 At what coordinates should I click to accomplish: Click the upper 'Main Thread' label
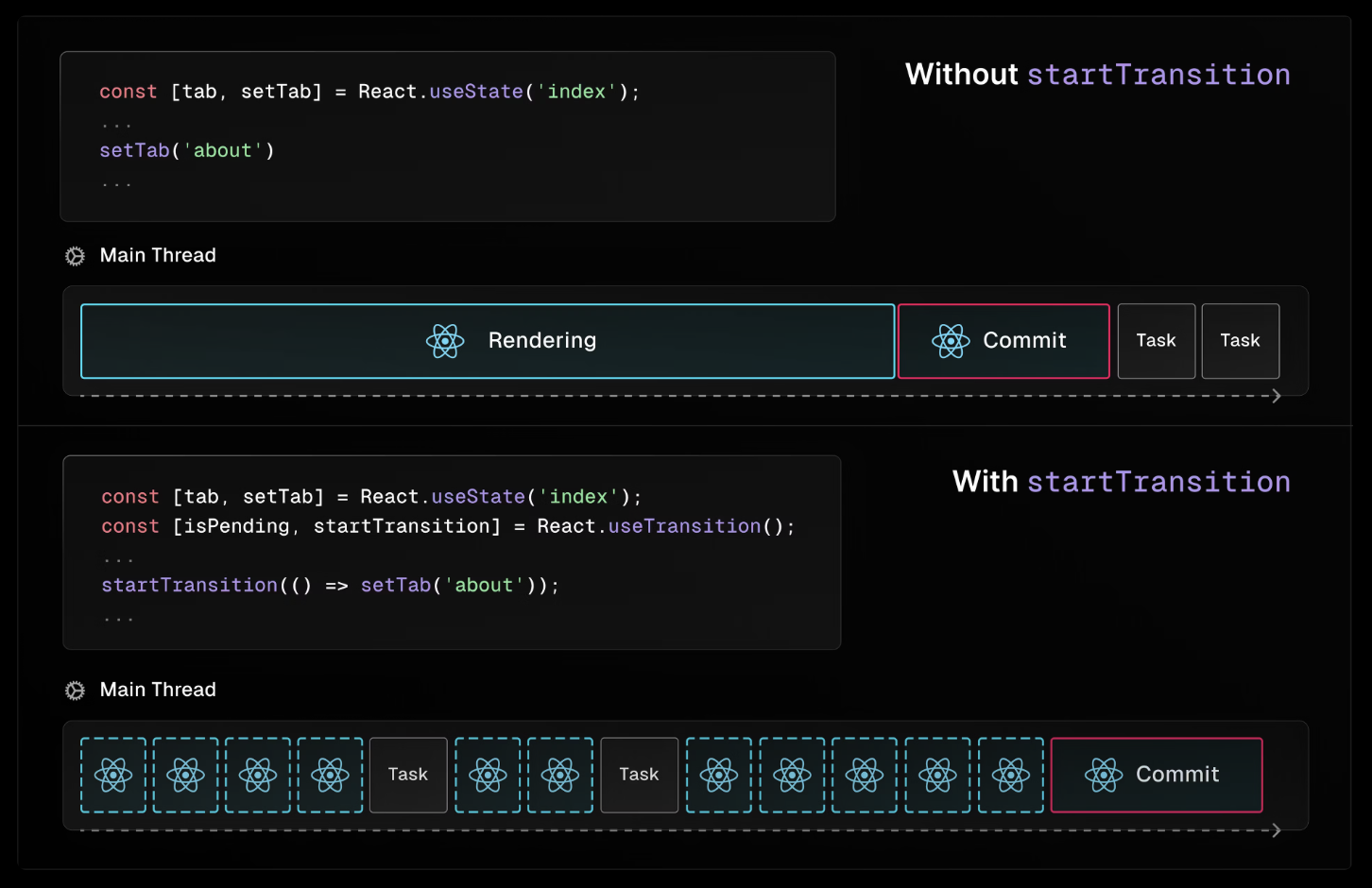[158, 256]
